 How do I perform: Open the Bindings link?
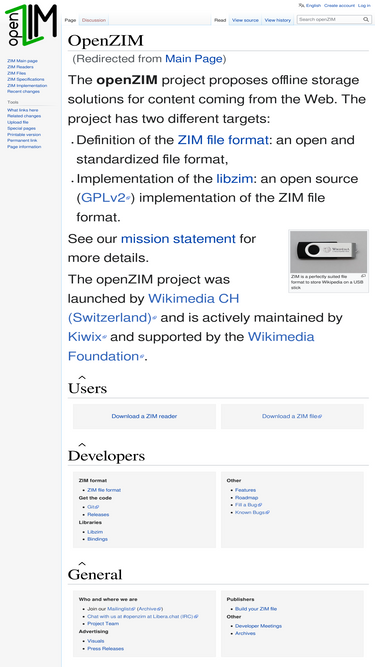point(97,539)
